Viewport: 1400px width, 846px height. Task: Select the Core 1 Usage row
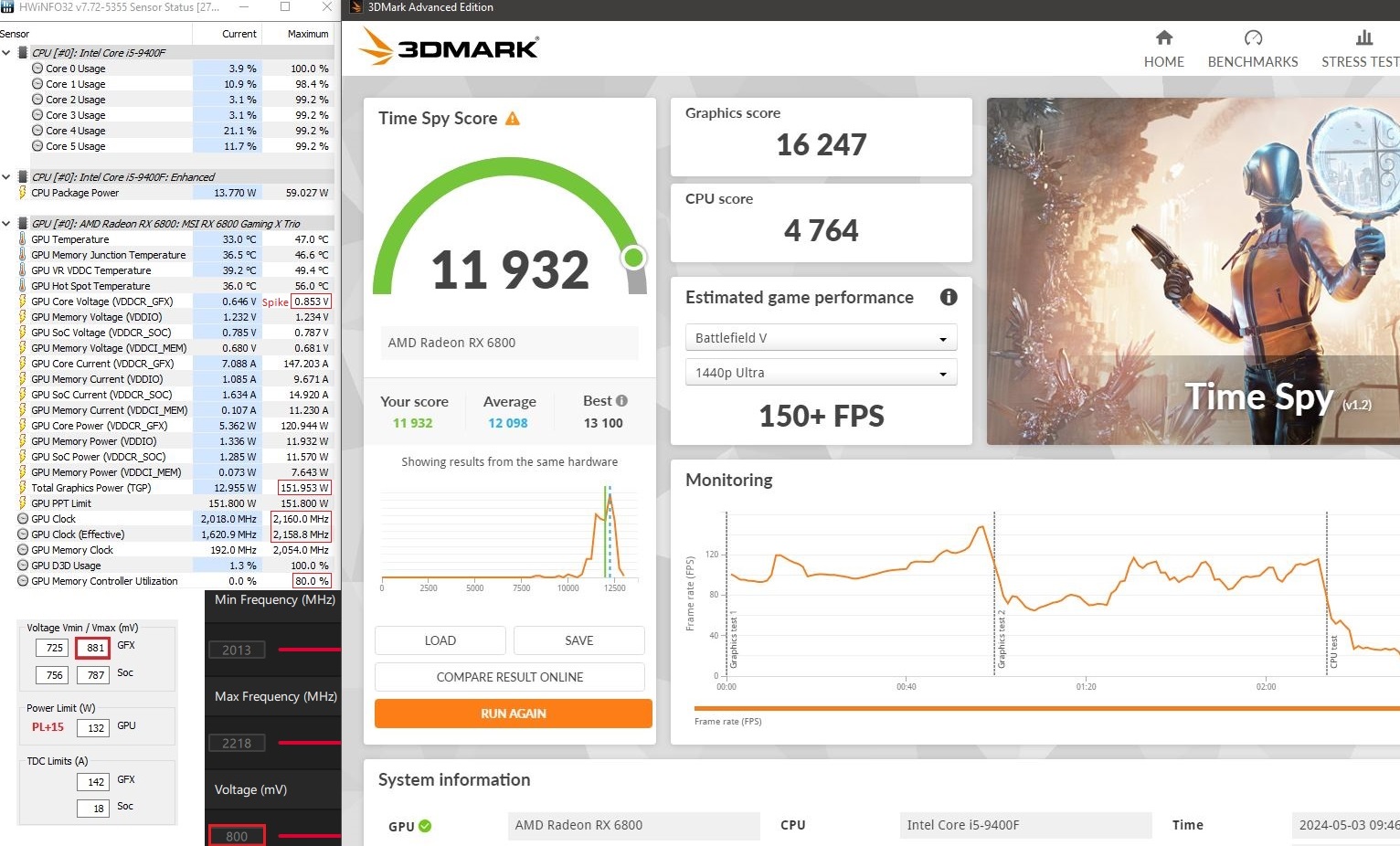click(x=167, y=84)
